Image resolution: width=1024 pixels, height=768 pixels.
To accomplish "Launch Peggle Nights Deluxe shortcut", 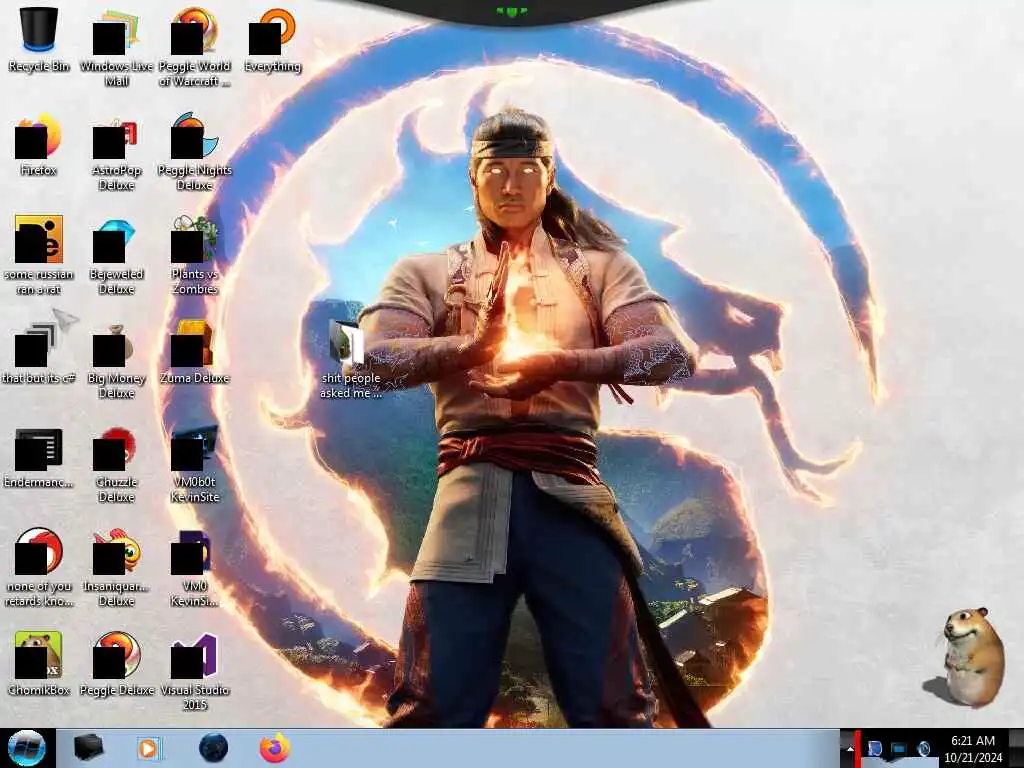I will coord(195,152).
